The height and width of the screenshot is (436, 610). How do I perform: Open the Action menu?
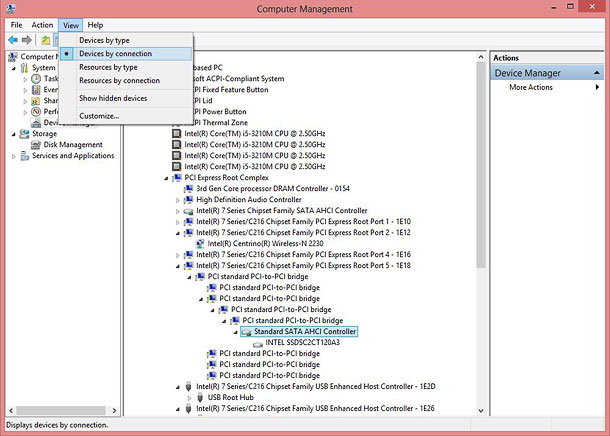pyautogui.click(x=42, y=24)
